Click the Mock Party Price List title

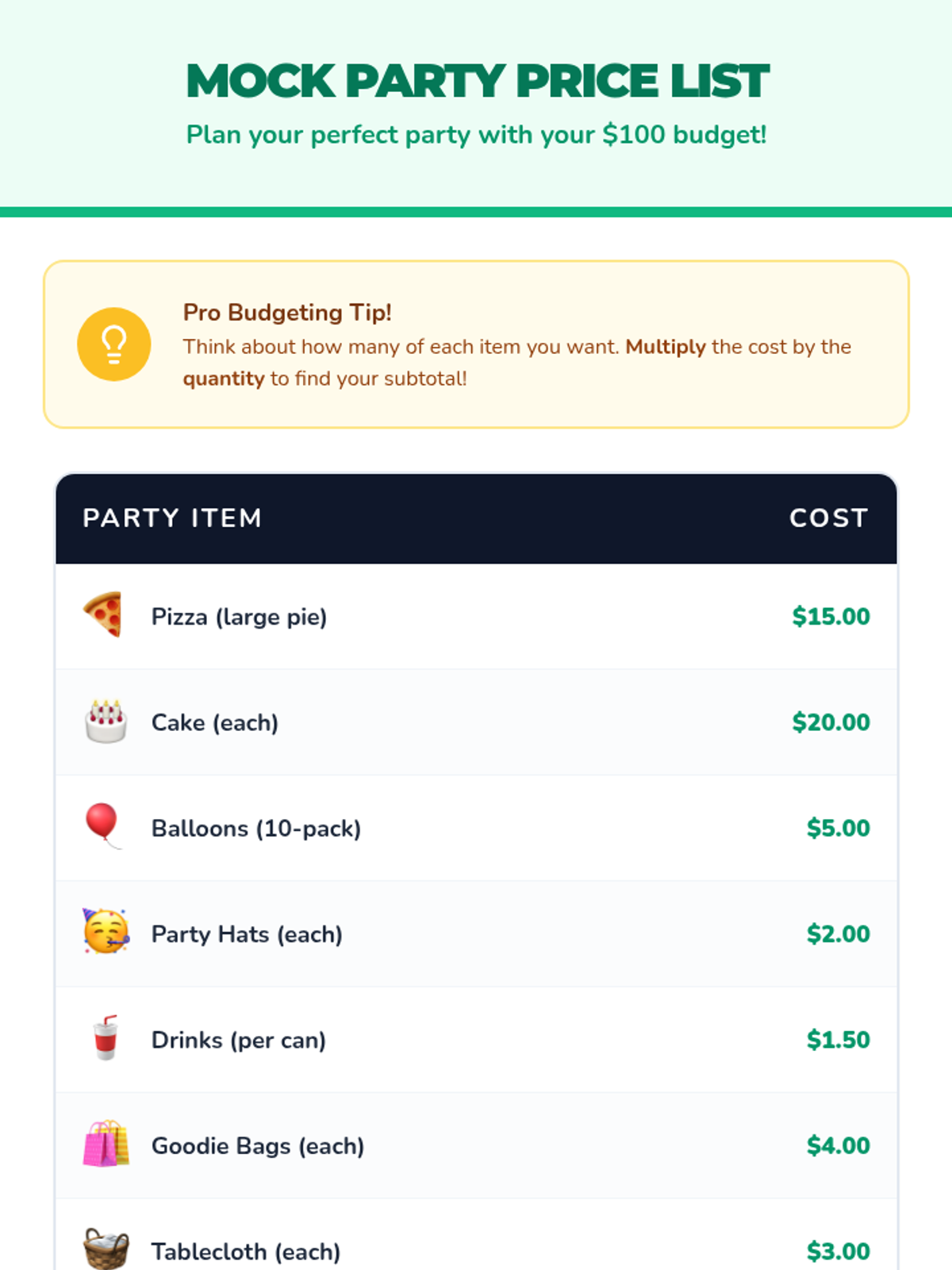click(477, 81)
